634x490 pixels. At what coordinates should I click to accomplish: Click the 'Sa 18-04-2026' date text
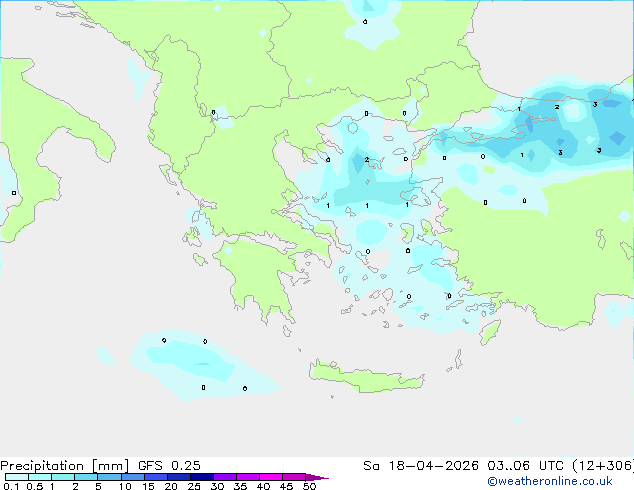[421, 466]
